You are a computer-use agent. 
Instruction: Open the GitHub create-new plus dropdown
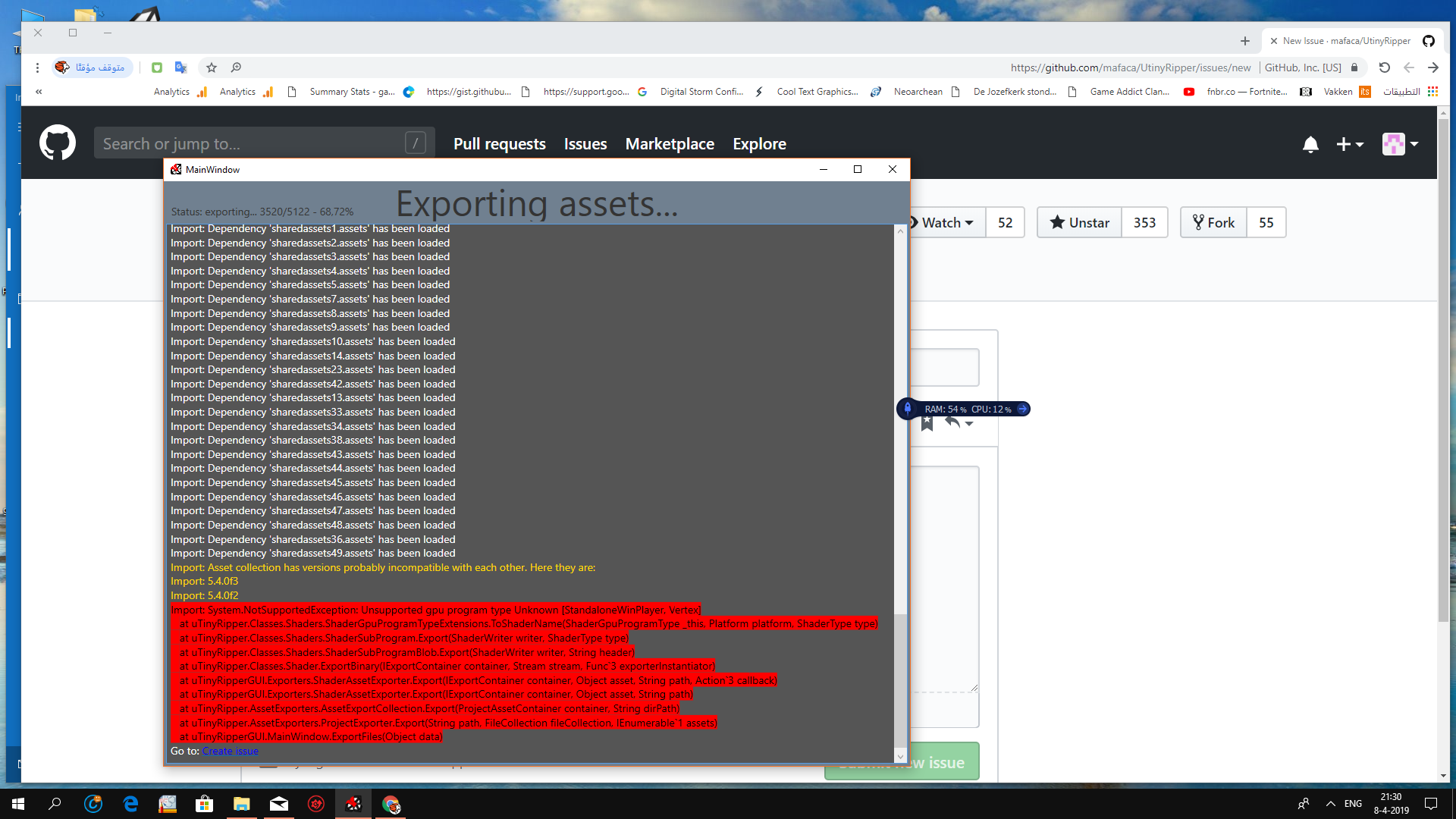(1350, 144)
